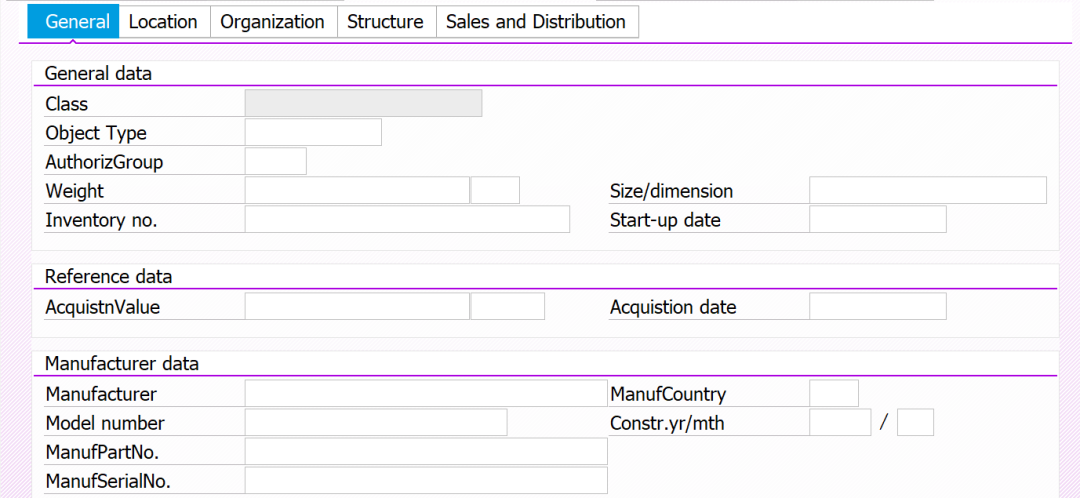Click the Weight value field
This screenshot has height=498, width=1080.
(357, 191)
